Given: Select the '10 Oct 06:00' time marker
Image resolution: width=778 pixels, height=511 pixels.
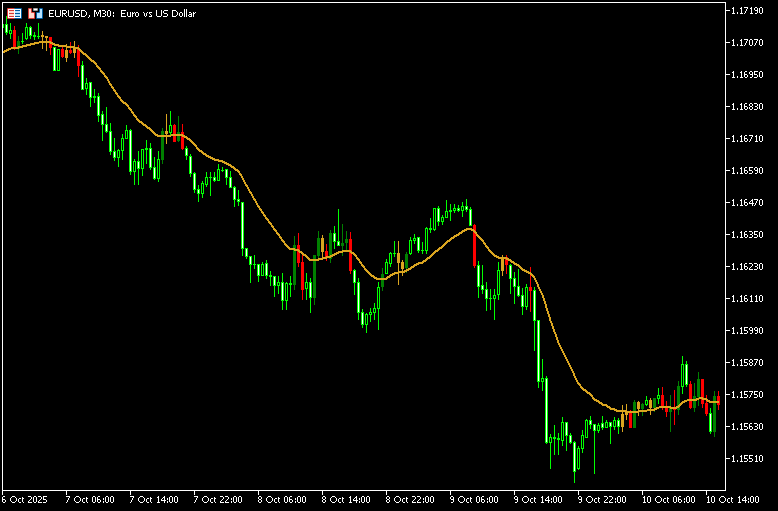Looking at the screenshot, I should (x=667, y=499).
